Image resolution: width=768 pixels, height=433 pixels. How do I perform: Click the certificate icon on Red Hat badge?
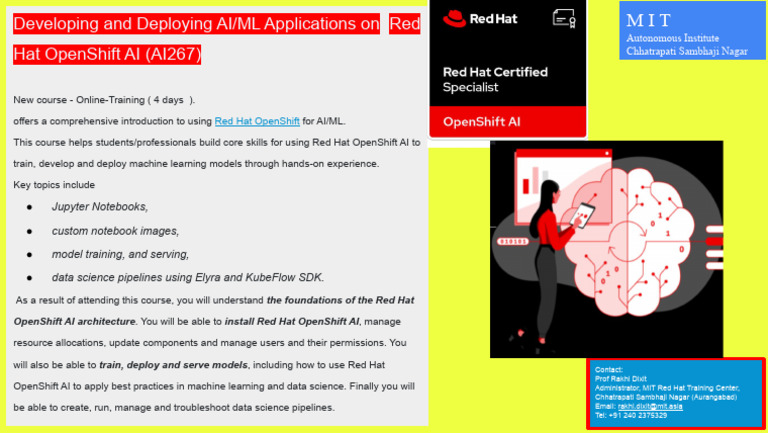tap(564, 19)
